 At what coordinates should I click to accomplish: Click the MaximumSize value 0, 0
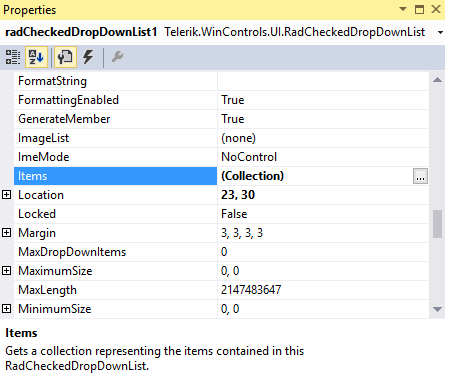pyautogui.click(x=230, y=271)
